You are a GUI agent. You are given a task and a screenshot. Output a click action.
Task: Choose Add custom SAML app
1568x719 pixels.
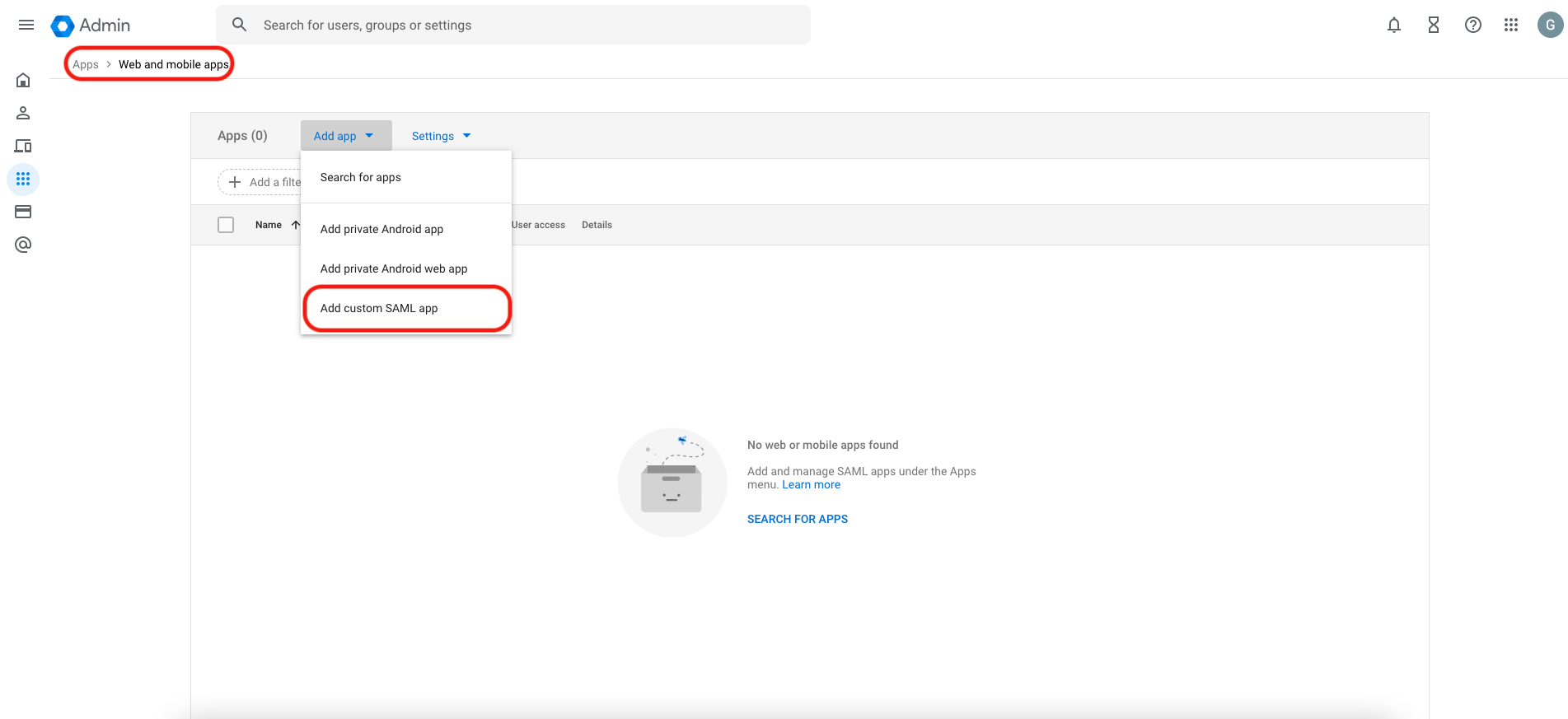[x=379, y=308]
